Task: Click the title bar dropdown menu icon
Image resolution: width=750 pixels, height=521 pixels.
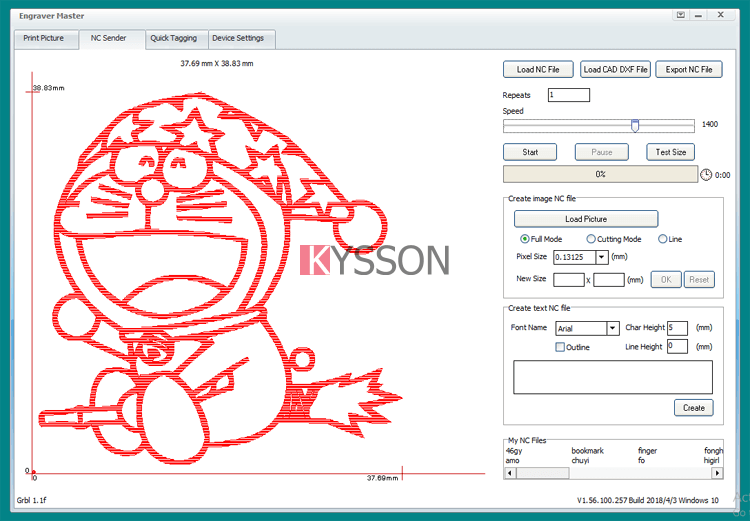Action: pos(681,15)
